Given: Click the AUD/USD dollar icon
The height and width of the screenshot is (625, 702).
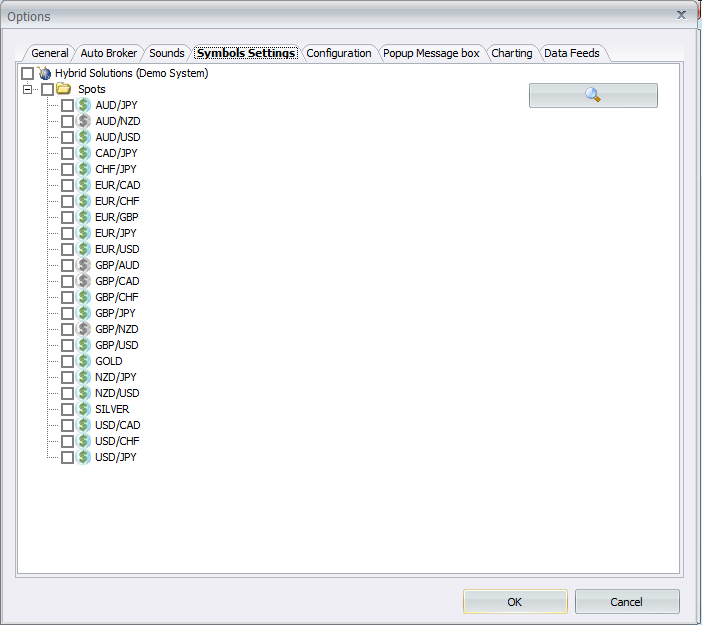Looking at the screenshot, I should tap(83, 137).
